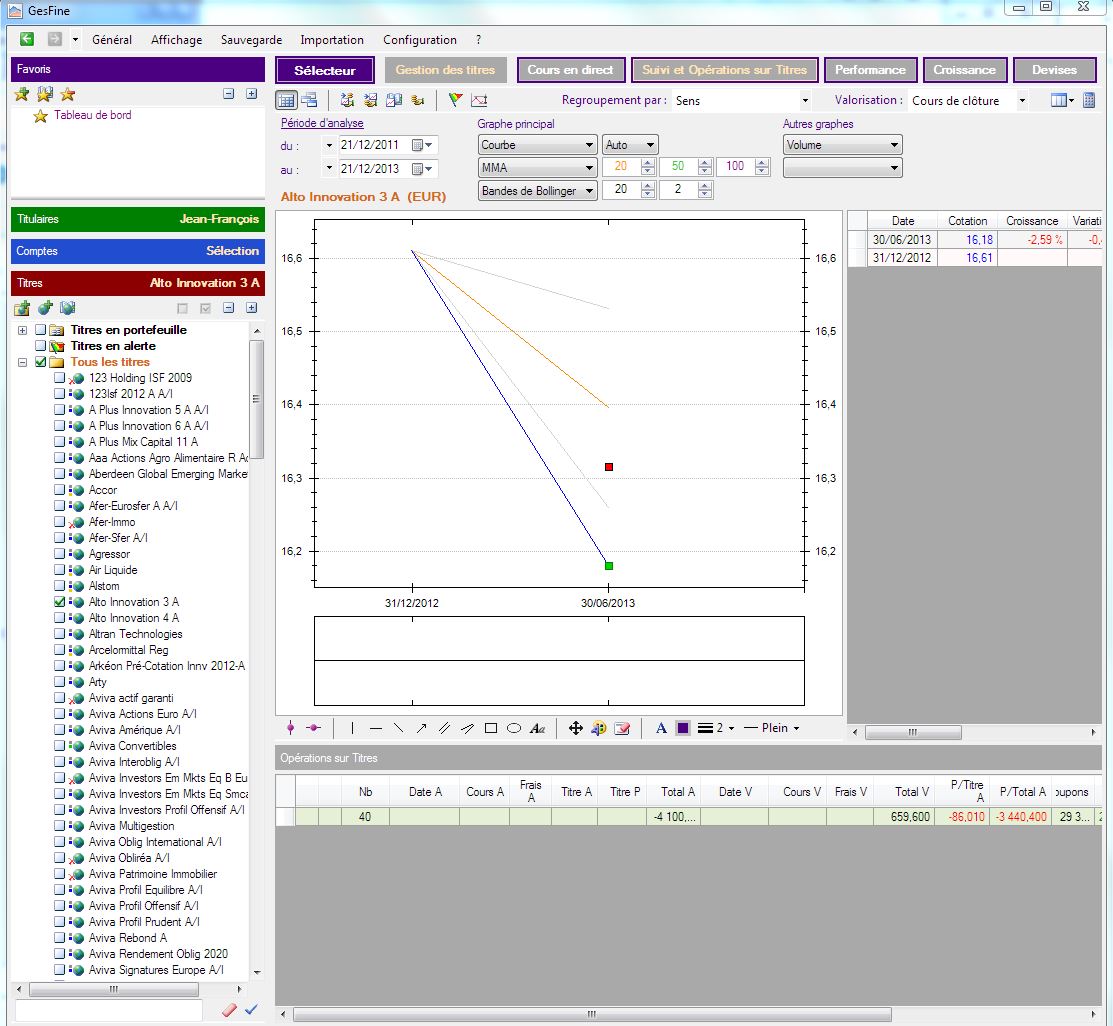Uncheck the Alto Innovation 3 A checkbox
The image size is (1113, 1026).
60,602
